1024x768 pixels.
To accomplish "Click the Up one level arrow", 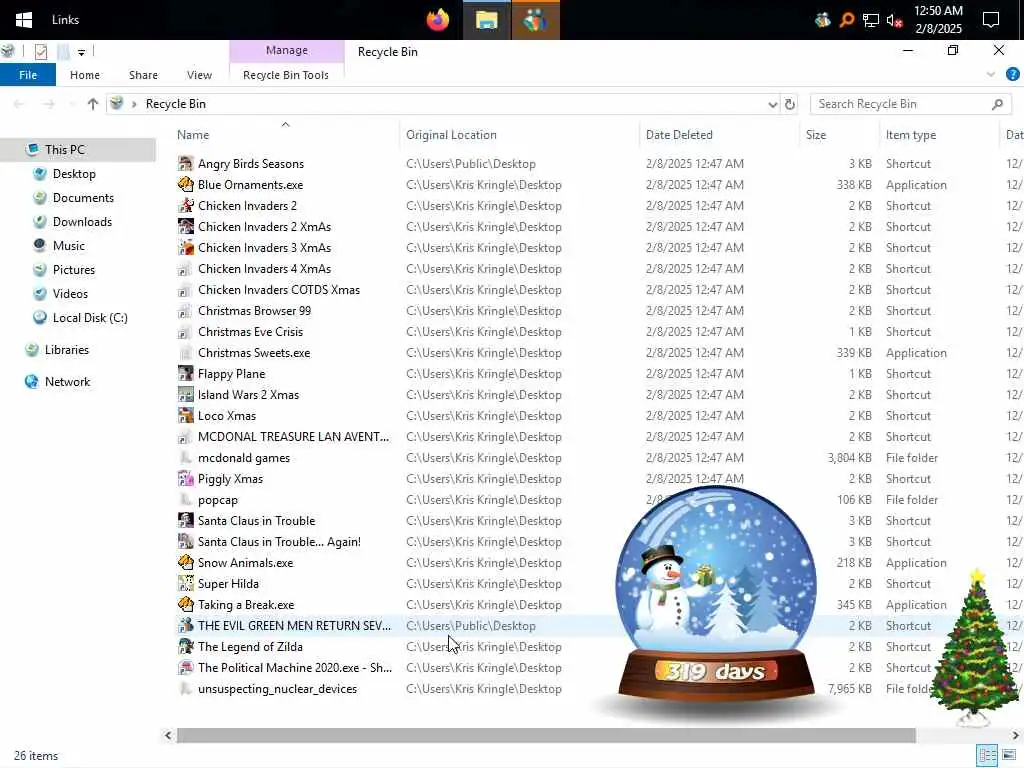I will click(x=93, y=104).
